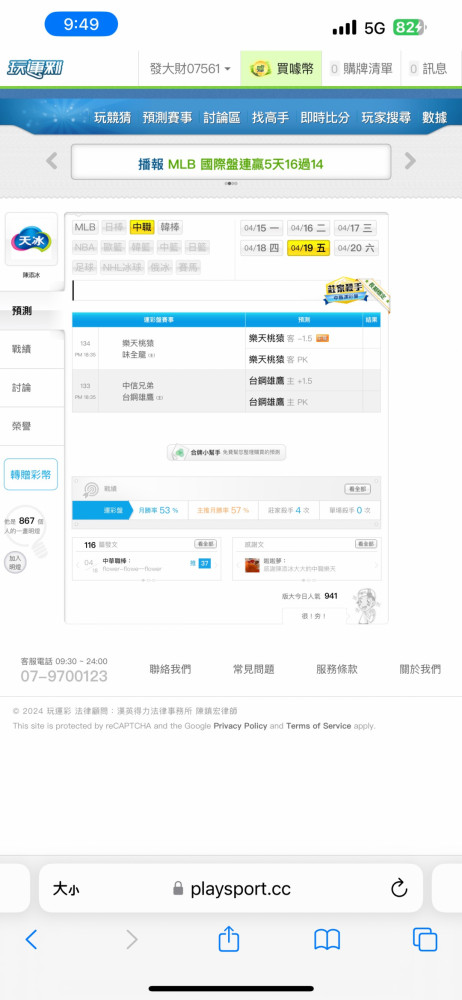Go to 玩競猜 in navigation bar
The image size is (462, 1000).
(112, 117)
